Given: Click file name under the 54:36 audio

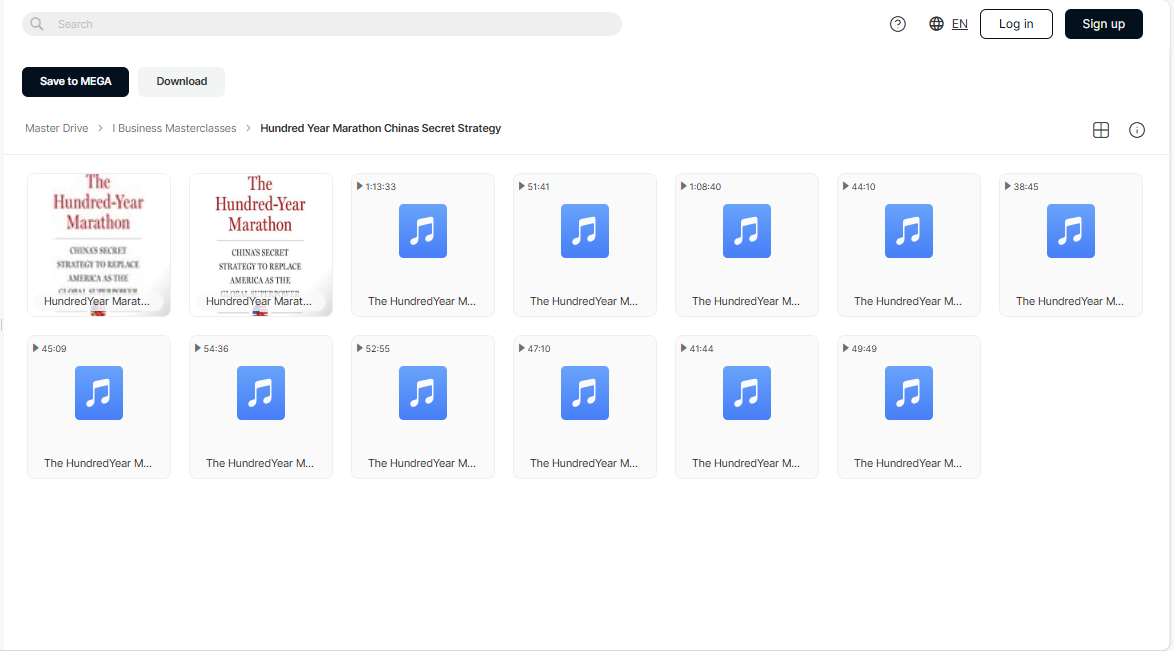Looking at the screenshot, I should pos(260,463).
